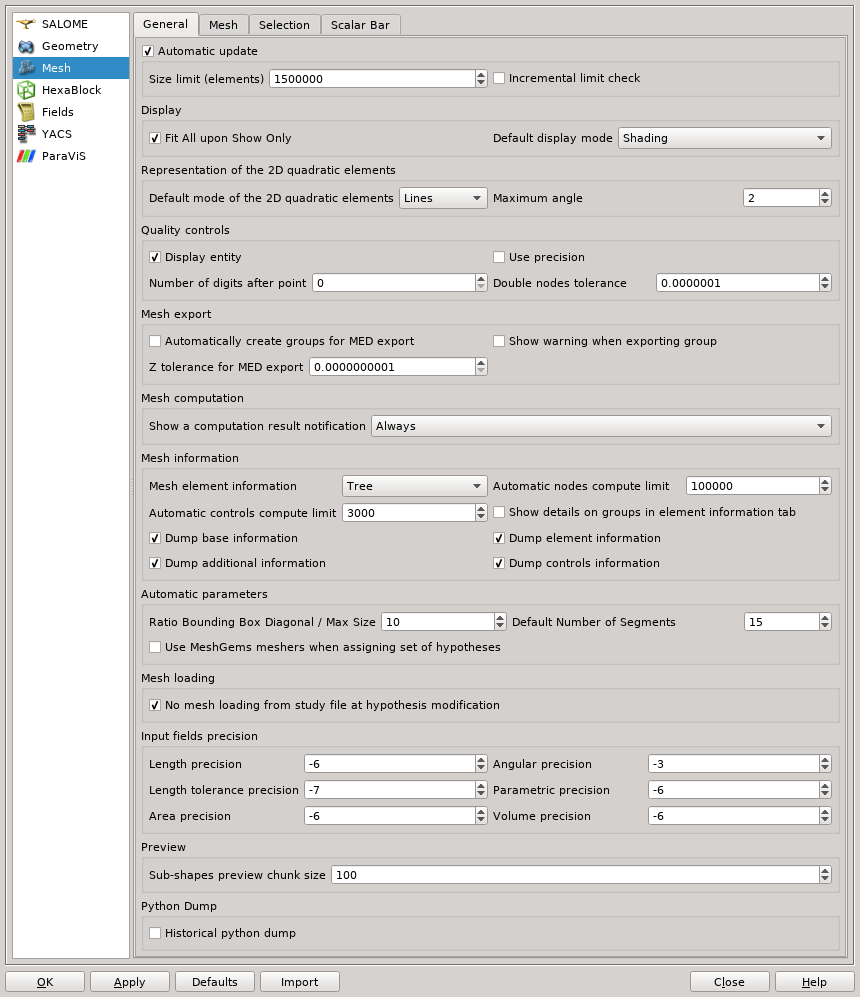Open Mesh element information dropdown

[x=414, y=486]
